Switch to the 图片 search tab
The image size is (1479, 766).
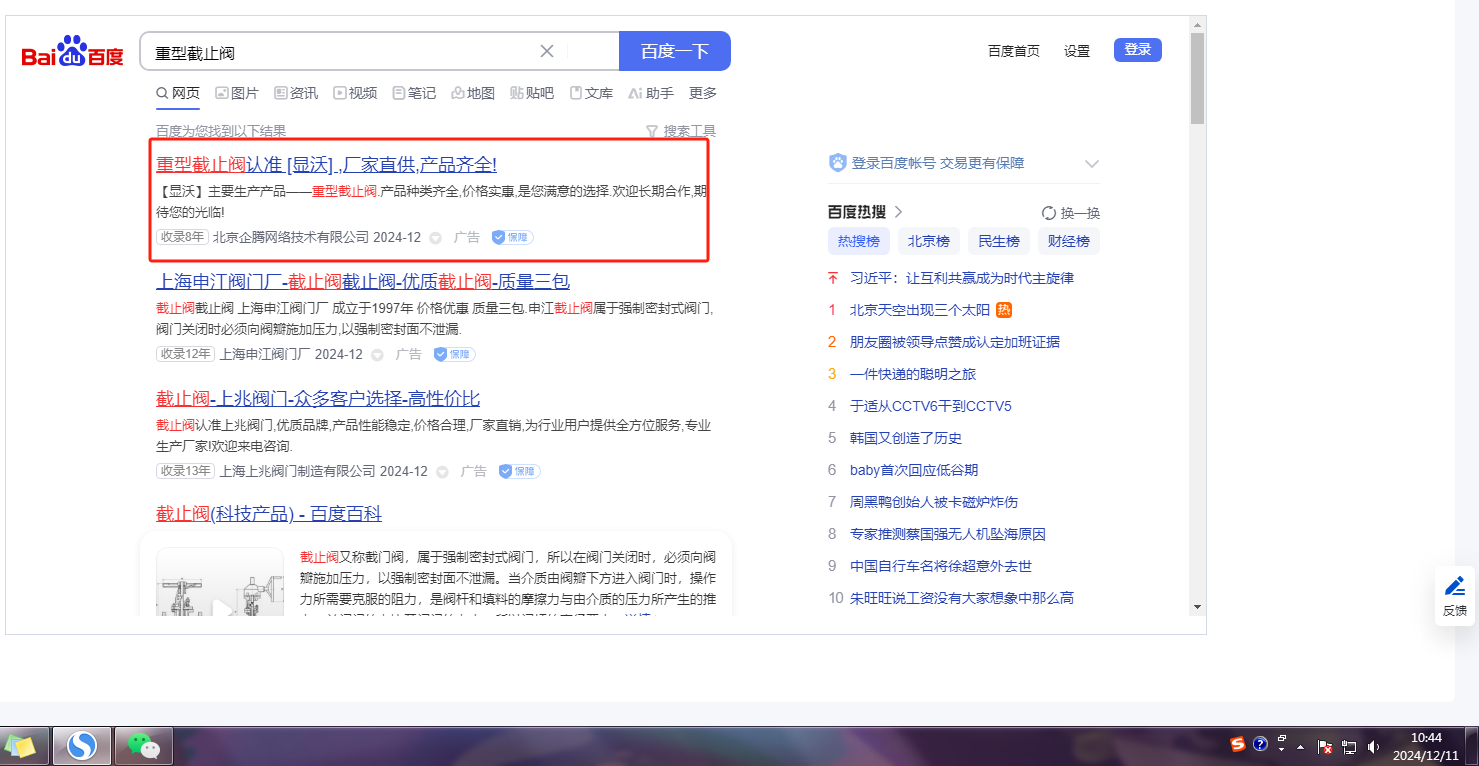[237, 93]
